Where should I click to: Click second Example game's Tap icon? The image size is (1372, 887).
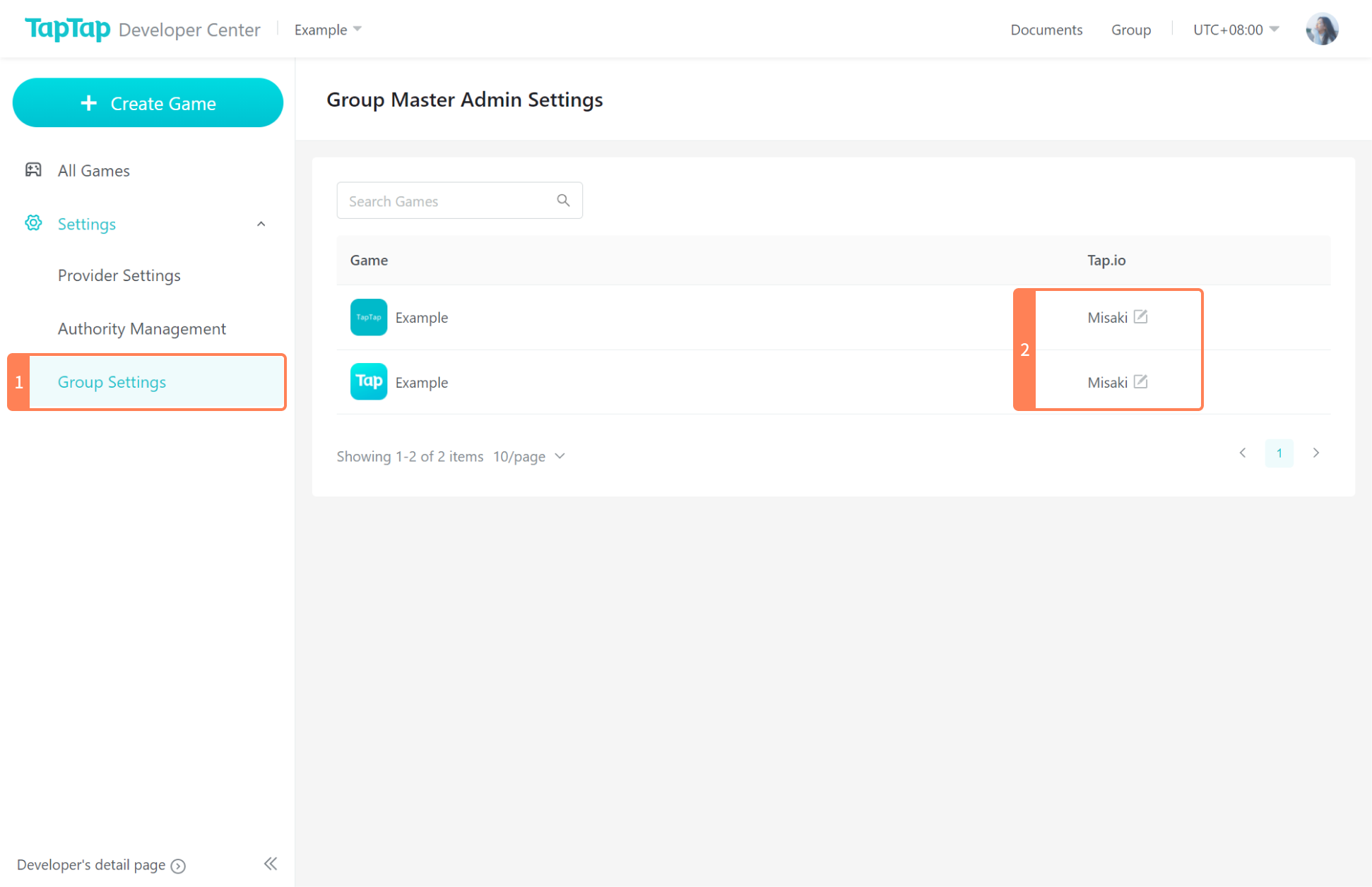pyautogui.click(x=368, y=382)
